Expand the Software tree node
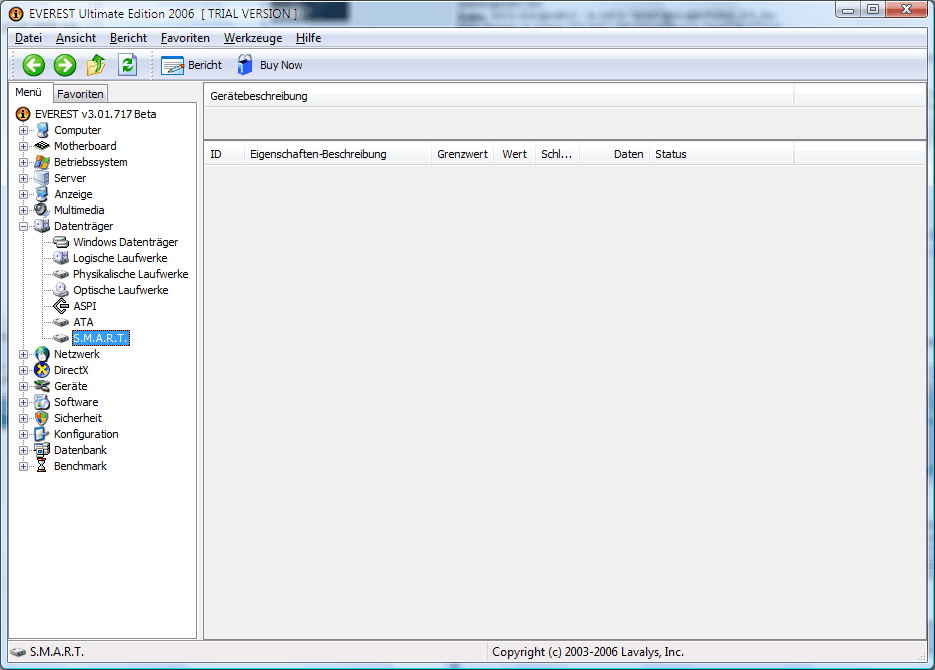Screen dimensions: 935x670 coord(23,402)
